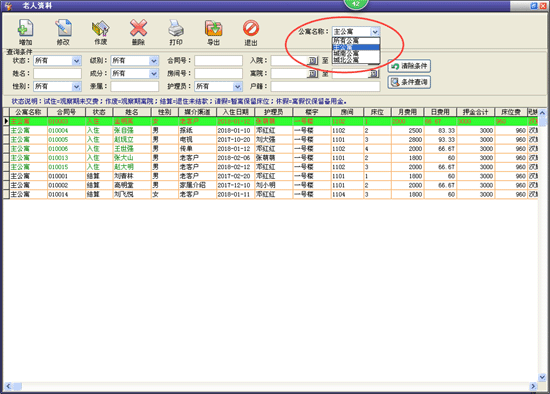Click the 作废 (void) toolbar icon

coord(101,28)
